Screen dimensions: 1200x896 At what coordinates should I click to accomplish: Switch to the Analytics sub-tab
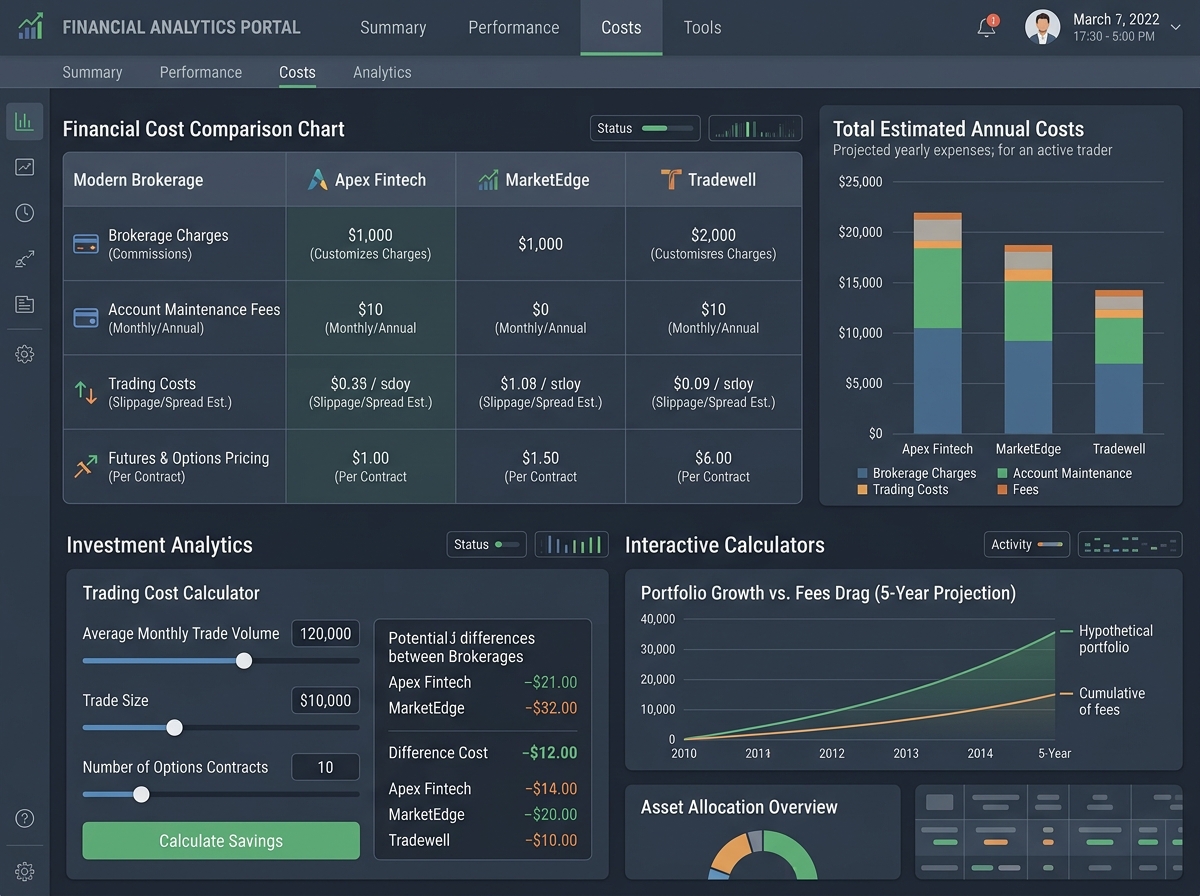382,72
